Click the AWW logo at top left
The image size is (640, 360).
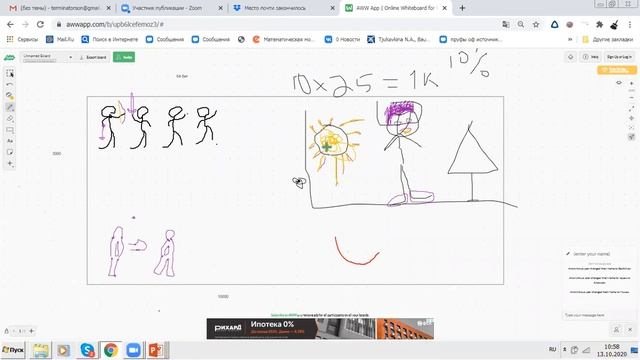tap(9, 58)
